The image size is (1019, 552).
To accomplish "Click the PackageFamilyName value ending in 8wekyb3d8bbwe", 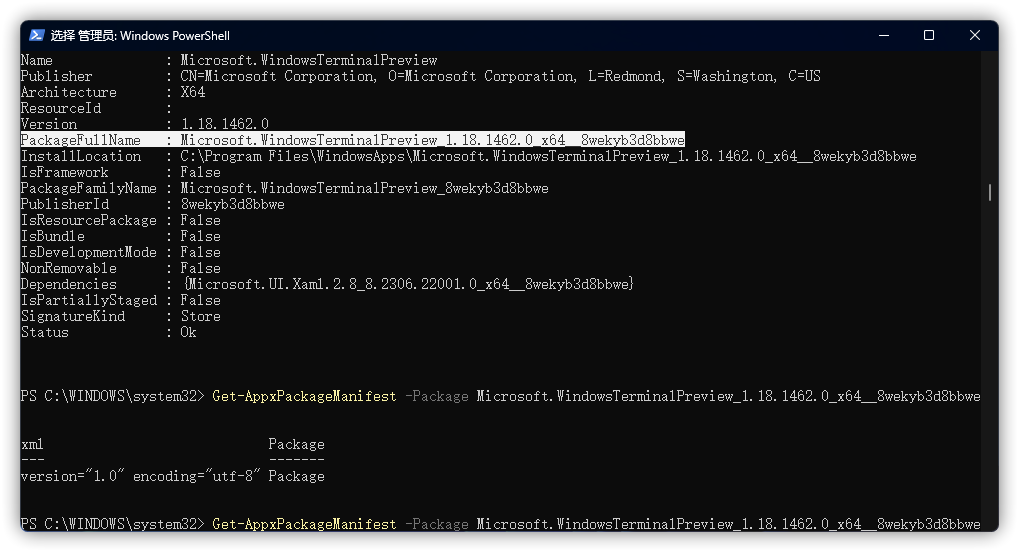I will [364, 188].
